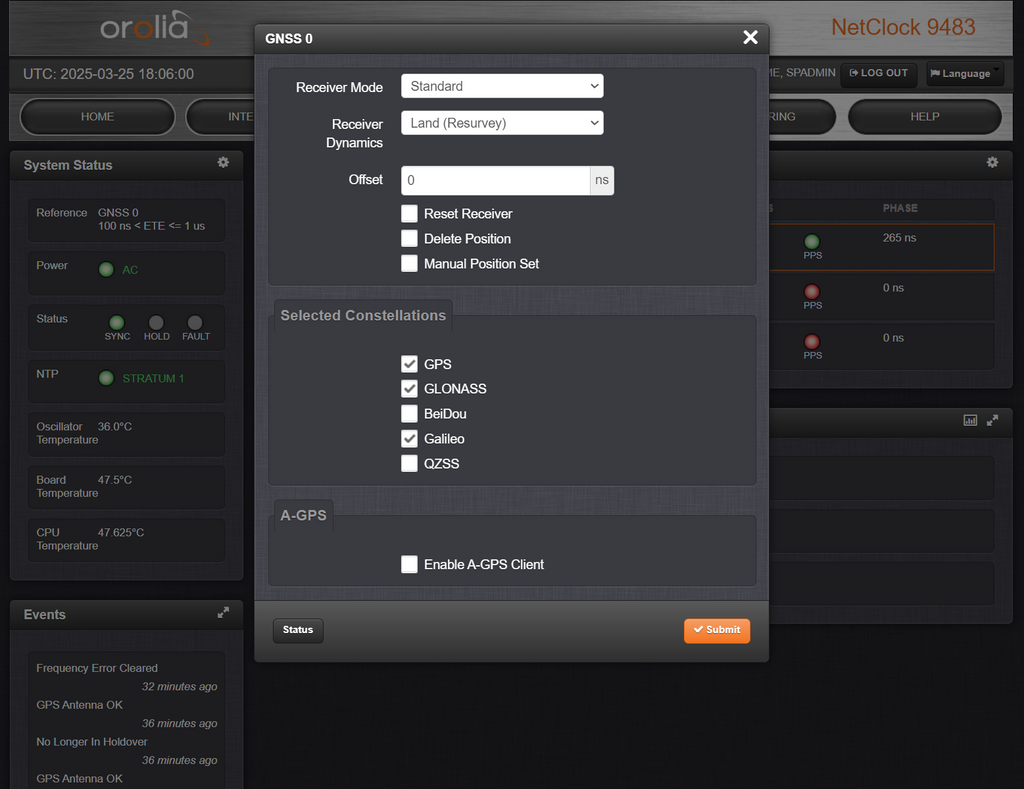Click the Board Temperature 47.5°C value
Image resolution: width=1024 pixels, height=789 pixels.
[x=115, y=480]
